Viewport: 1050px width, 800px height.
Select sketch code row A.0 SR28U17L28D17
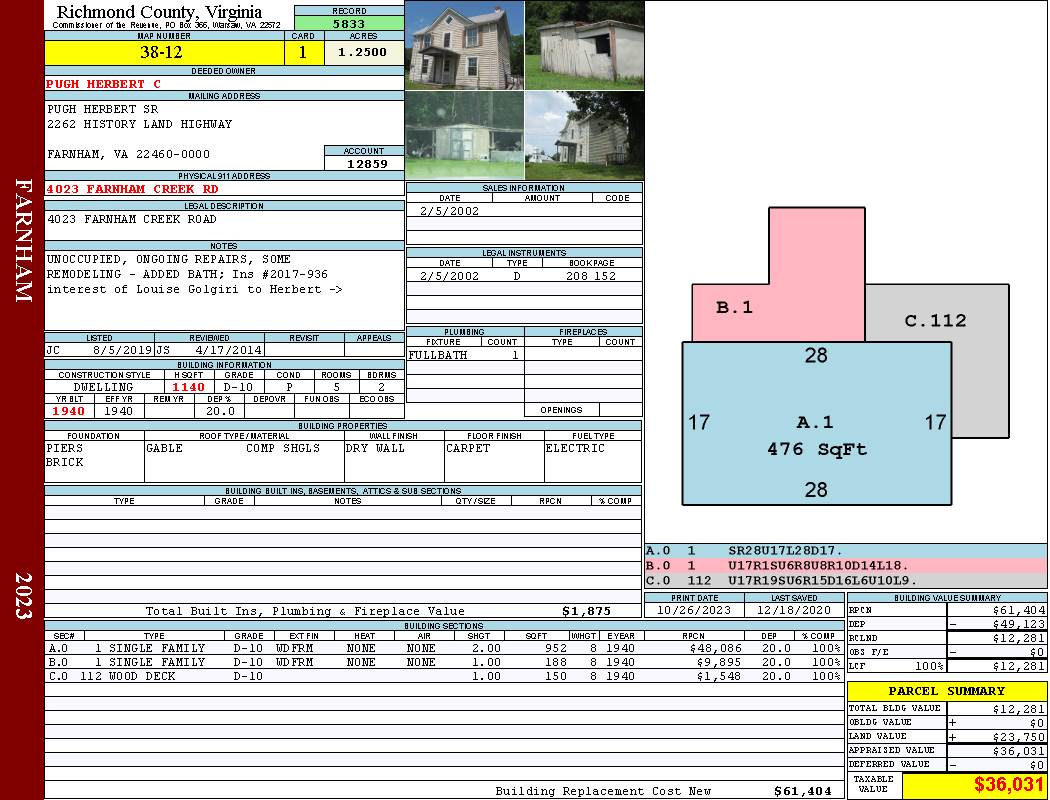click(845, 551)
